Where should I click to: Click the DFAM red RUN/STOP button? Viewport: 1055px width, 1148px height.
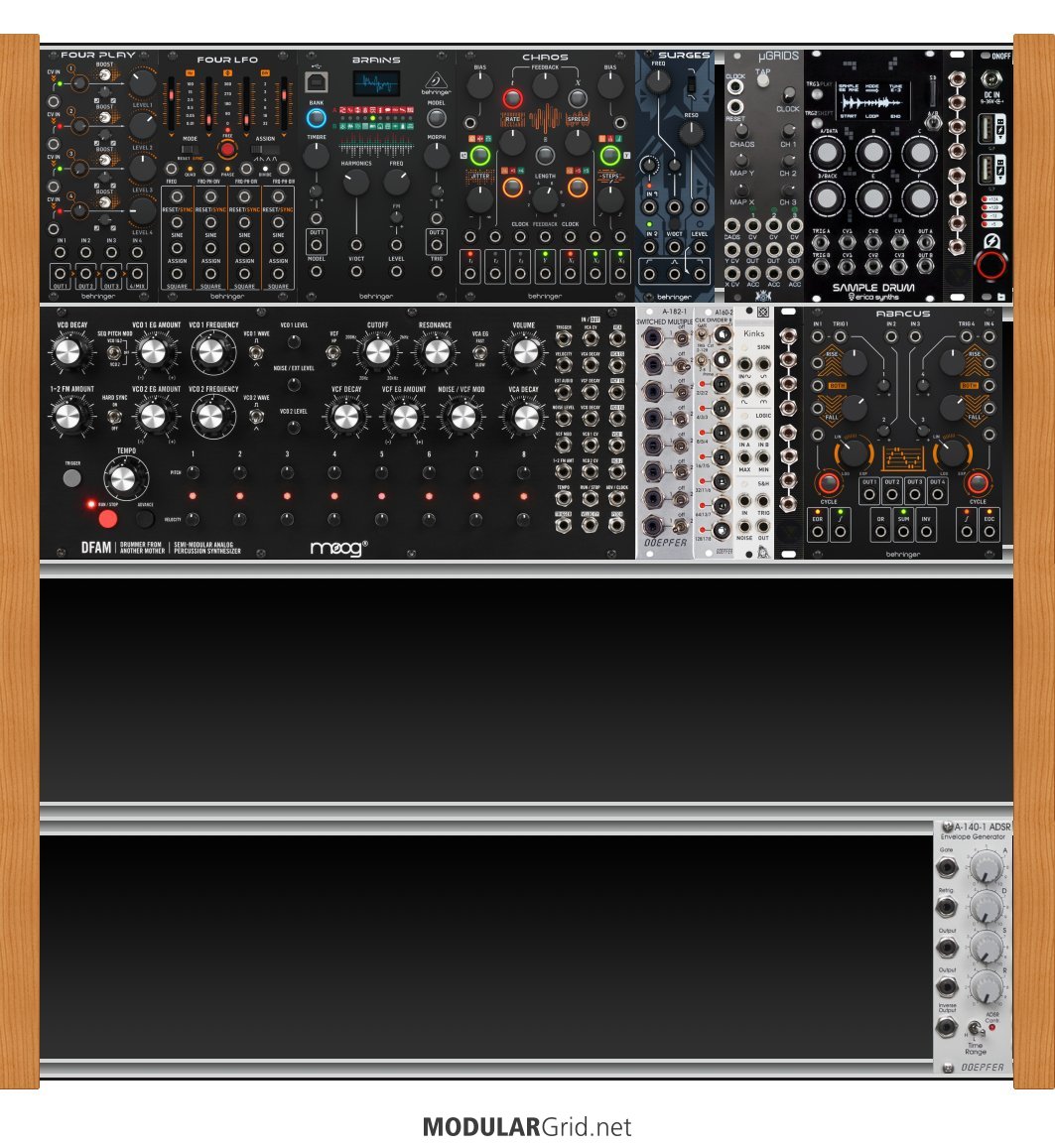tap(107, 519)
